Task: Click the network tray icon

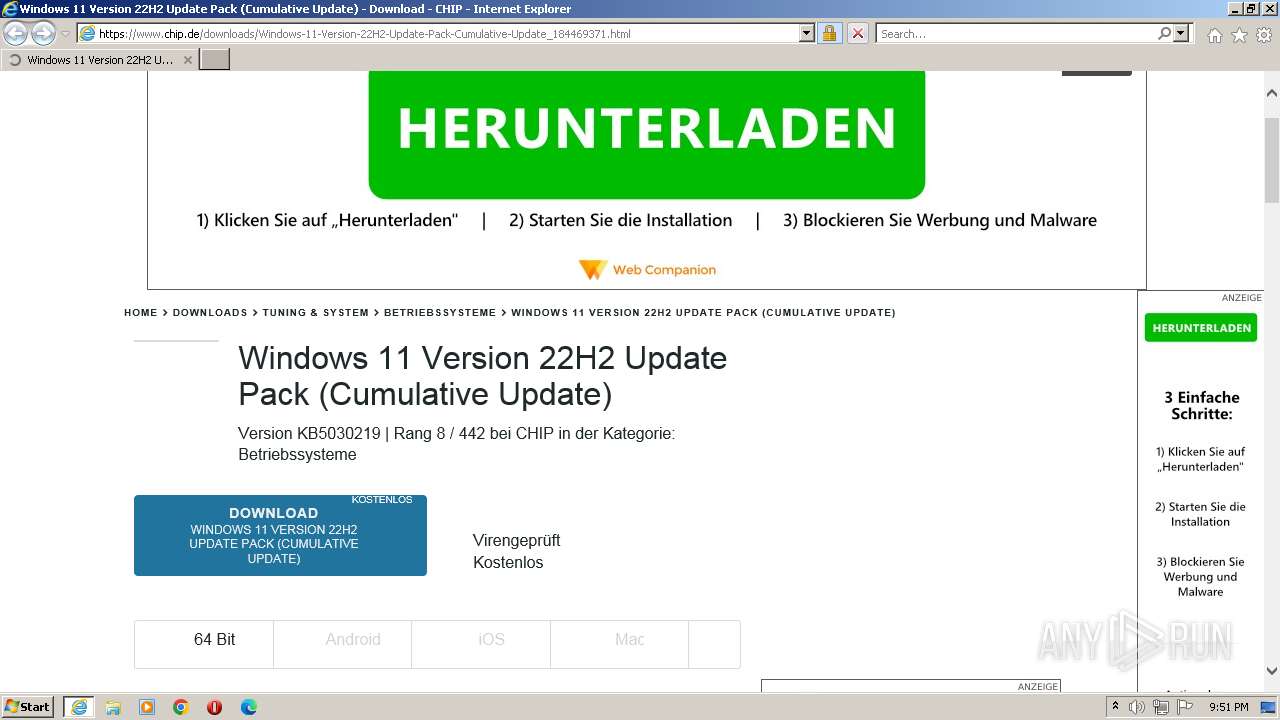Action: click(x=1160, y=707)
